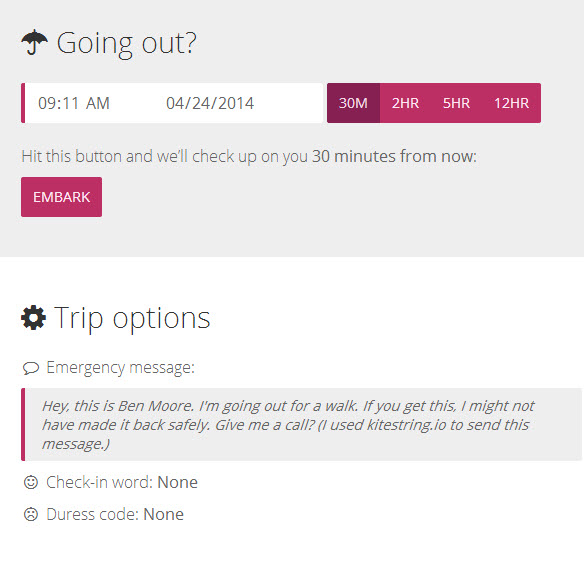This screenshot has width=584, height=561.
Task: Click the frowning face duress code icon
Action: coord(31,514)
